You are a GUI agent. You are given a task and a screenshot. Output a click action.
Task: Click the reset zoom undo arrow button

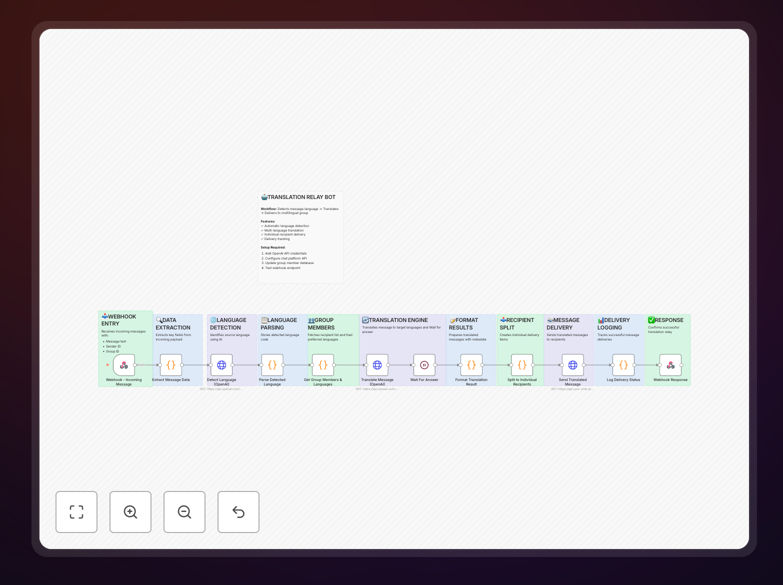coord(238,512)
